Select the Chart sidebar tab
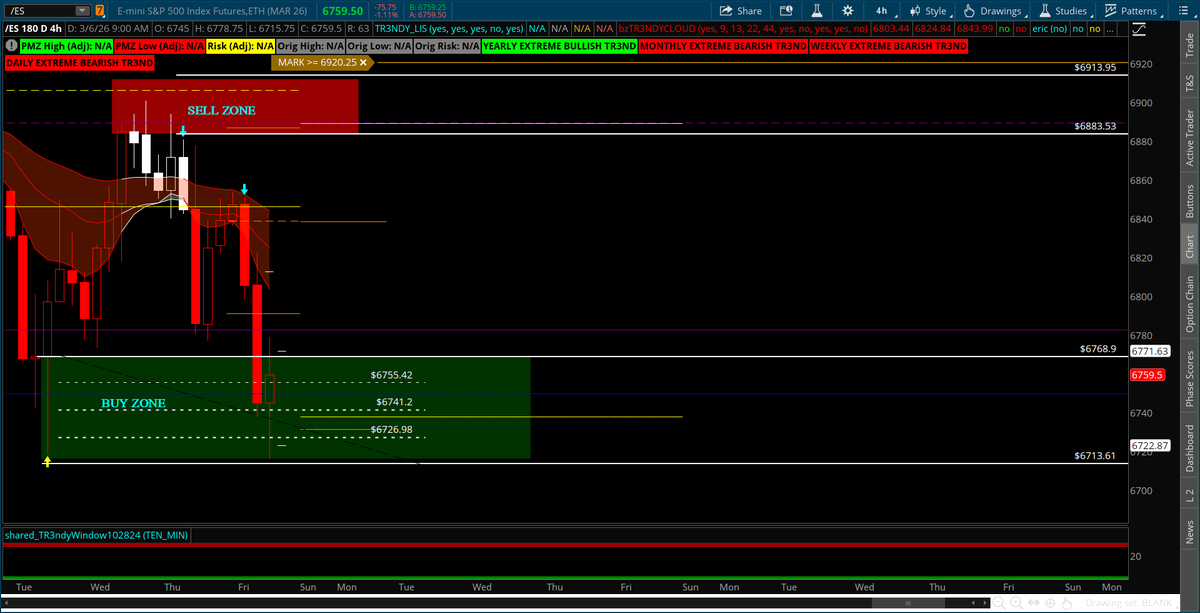The width and height of the screenshot is (1200, 613). [x=1189, y=247]
